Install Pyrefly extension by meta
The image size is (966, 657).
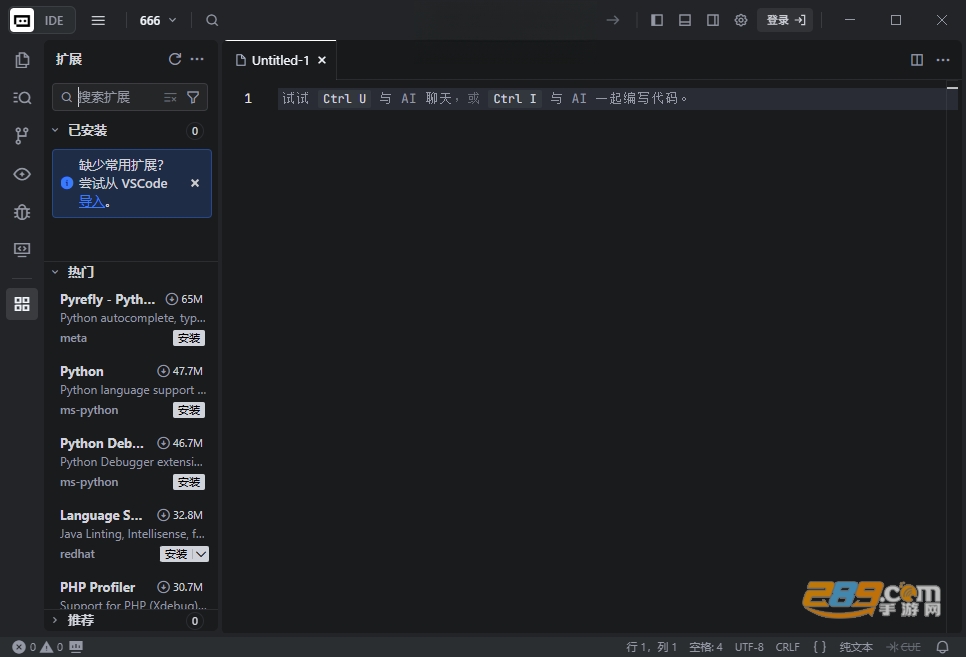click(x=189, y=338)
